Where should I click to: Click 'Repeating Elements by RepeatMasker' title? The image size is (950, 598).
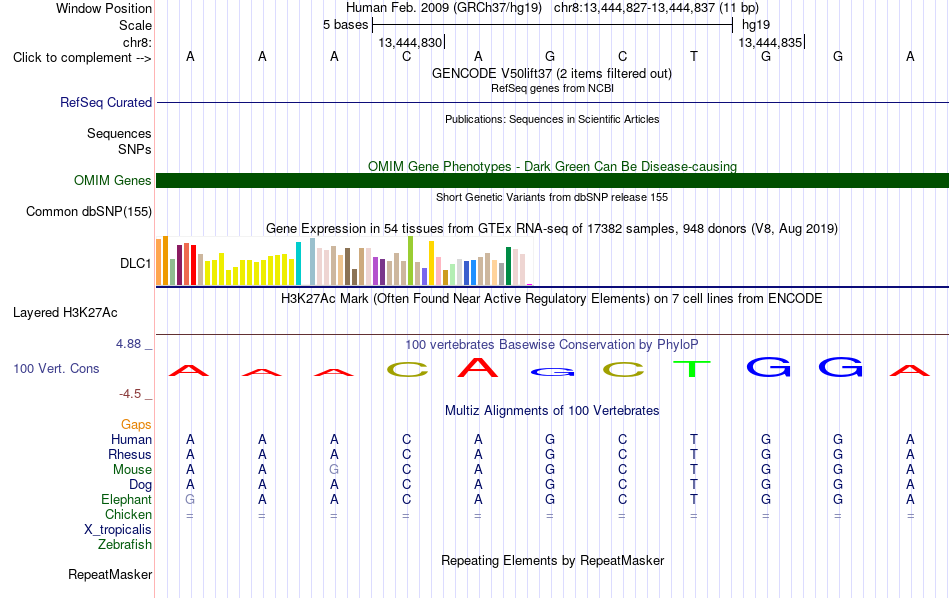tap(552, 560)
